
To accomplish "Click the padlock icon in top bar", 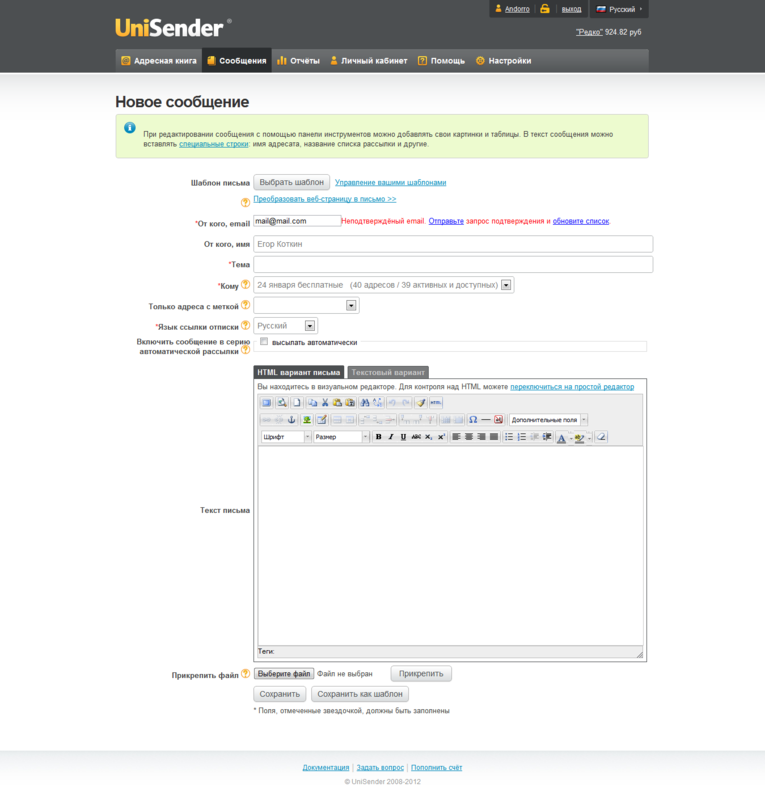I will 545,9.
